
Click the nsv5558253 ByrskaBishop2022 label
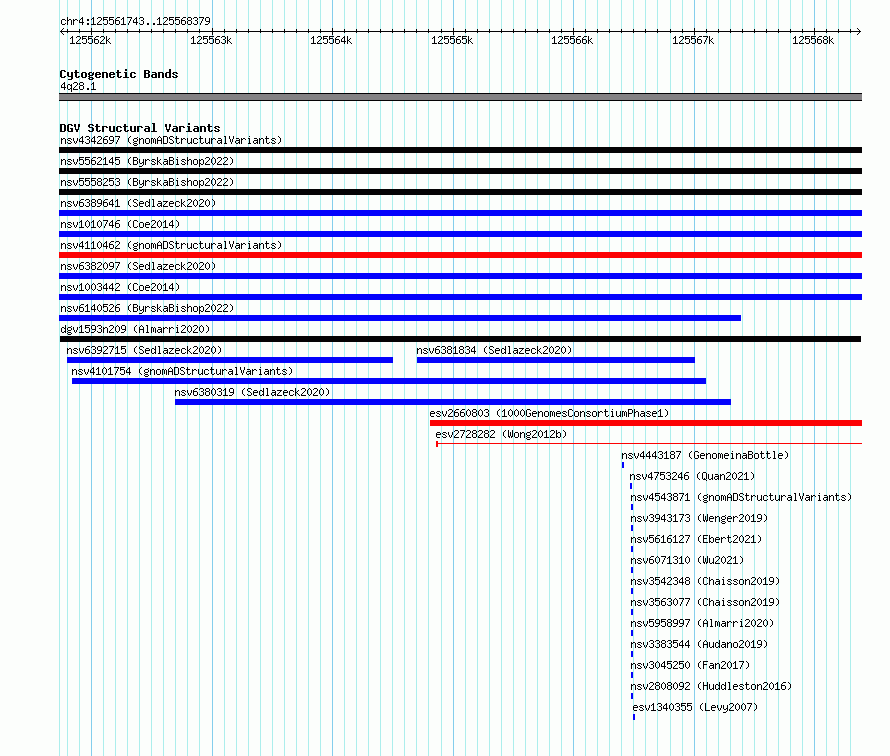click(x=147, y=182)
